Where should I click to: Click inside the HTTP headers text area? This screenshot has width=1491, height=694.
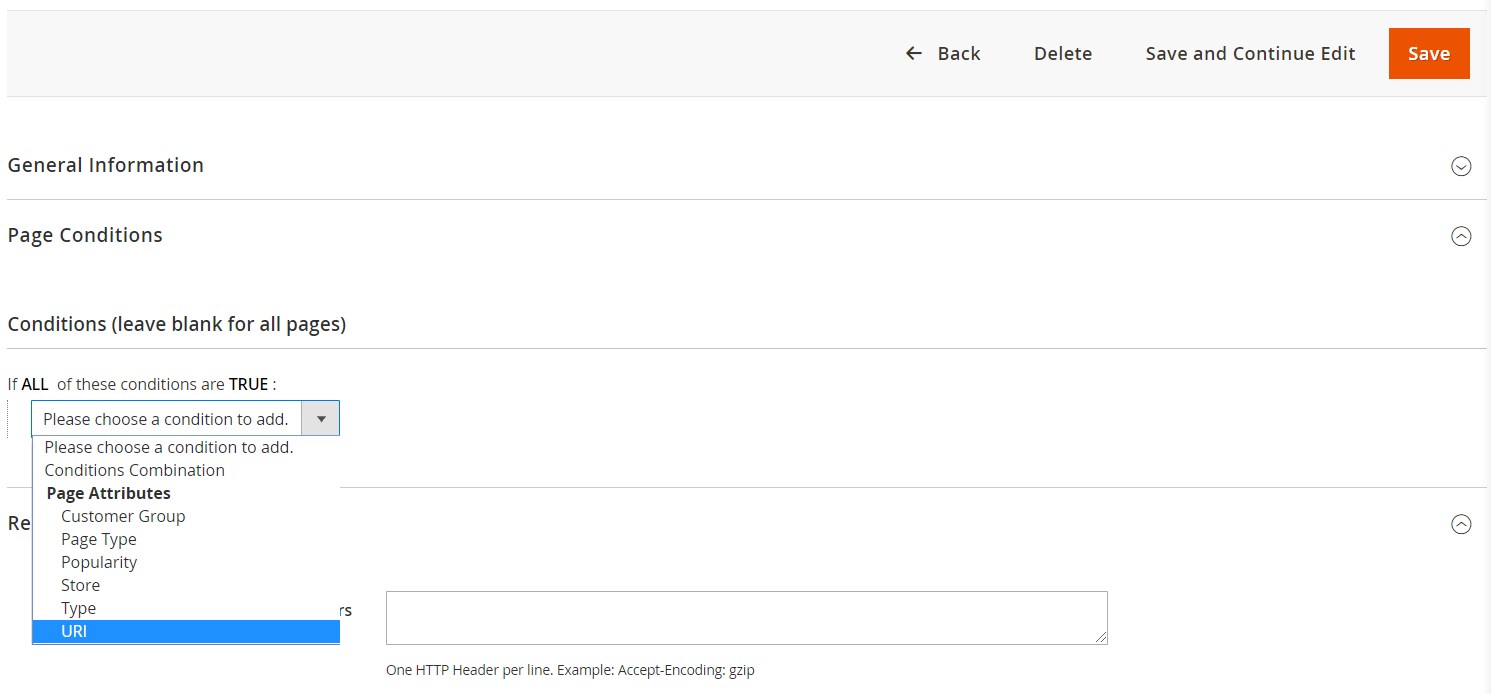746,618
